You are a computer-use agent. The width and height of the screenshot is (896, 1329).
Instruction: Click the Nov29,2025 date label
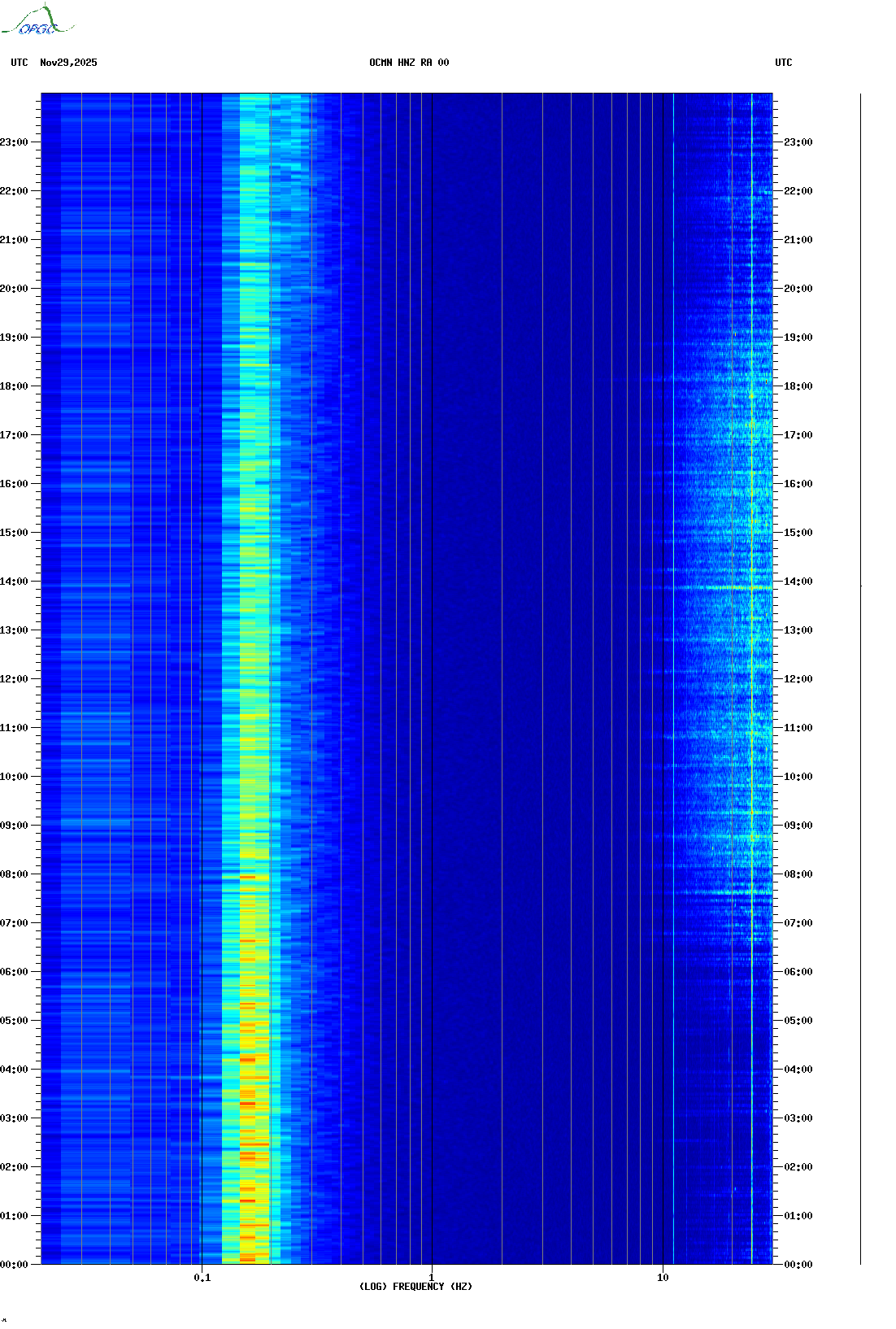(x=68, y=63)
